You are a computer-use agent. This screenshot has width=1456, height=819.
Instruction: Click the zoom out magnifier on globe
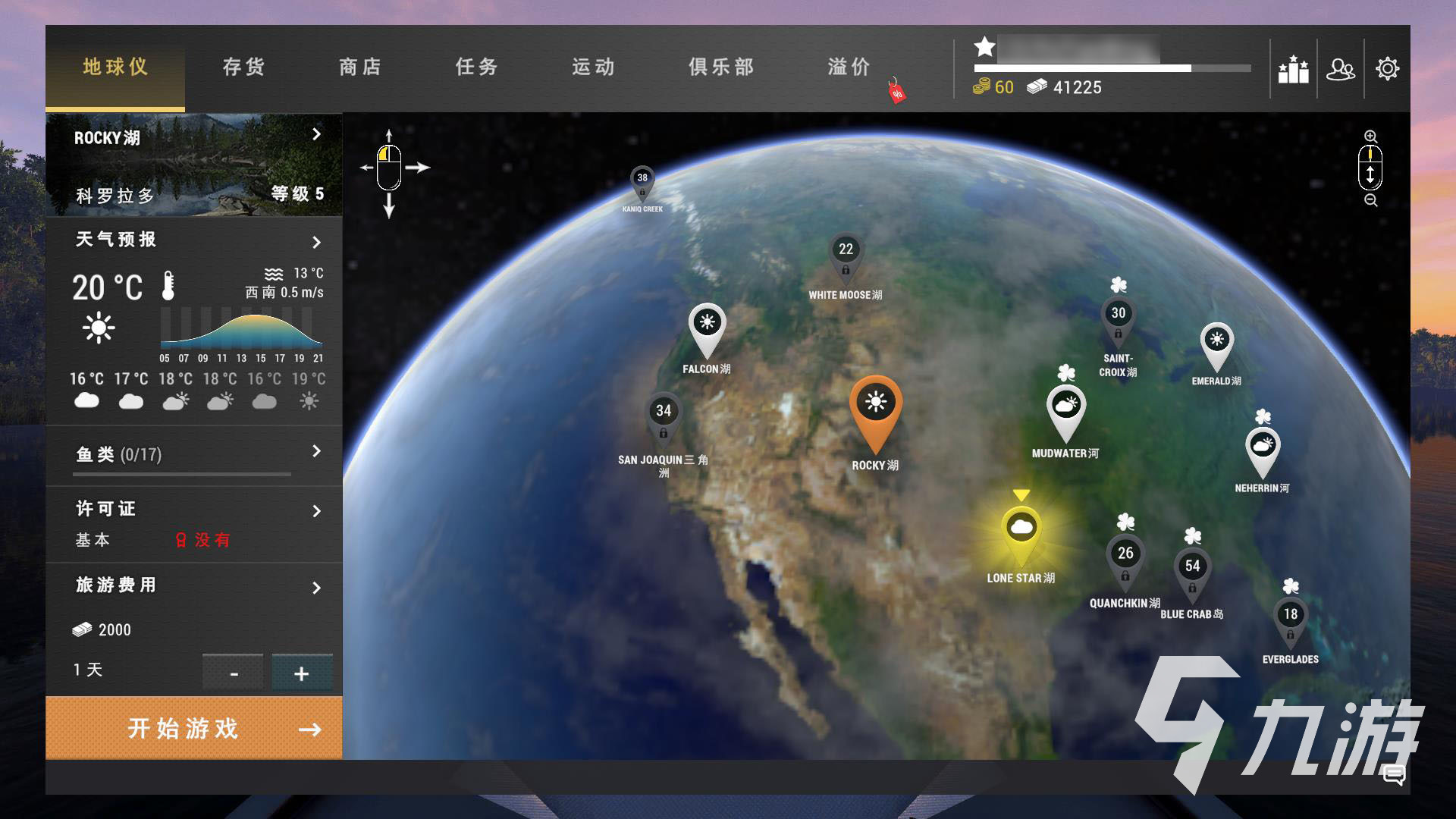click(x=1370, y=200)
